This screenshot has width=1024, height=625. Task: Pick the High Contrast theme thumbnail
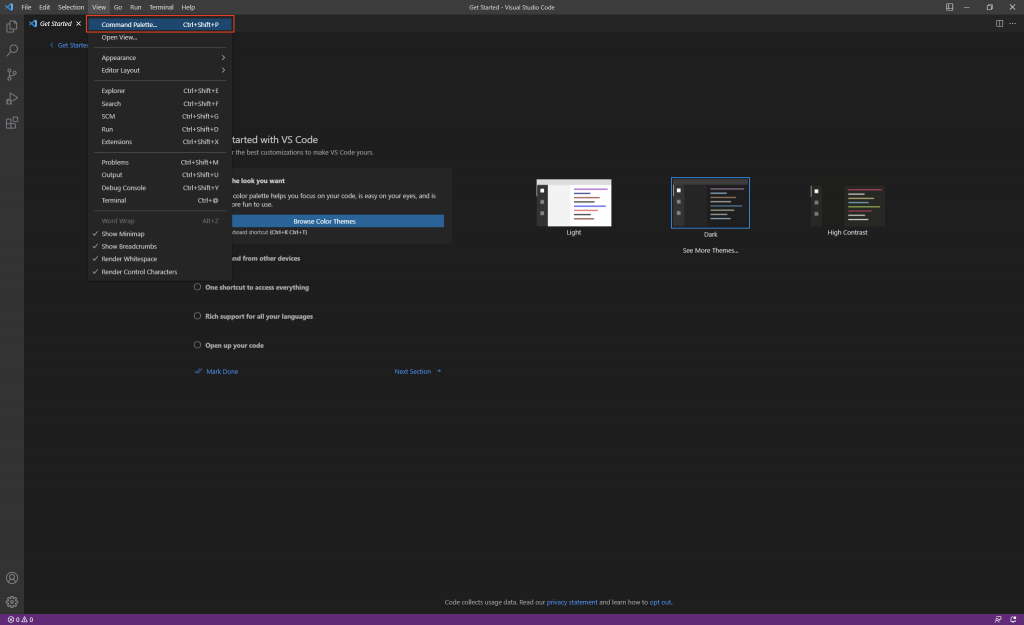point(848,205)
